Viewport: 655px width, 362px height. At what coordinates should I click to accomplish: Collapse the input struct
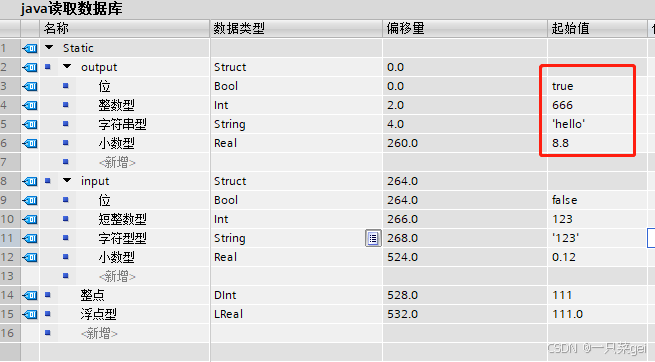coord(67,180)
